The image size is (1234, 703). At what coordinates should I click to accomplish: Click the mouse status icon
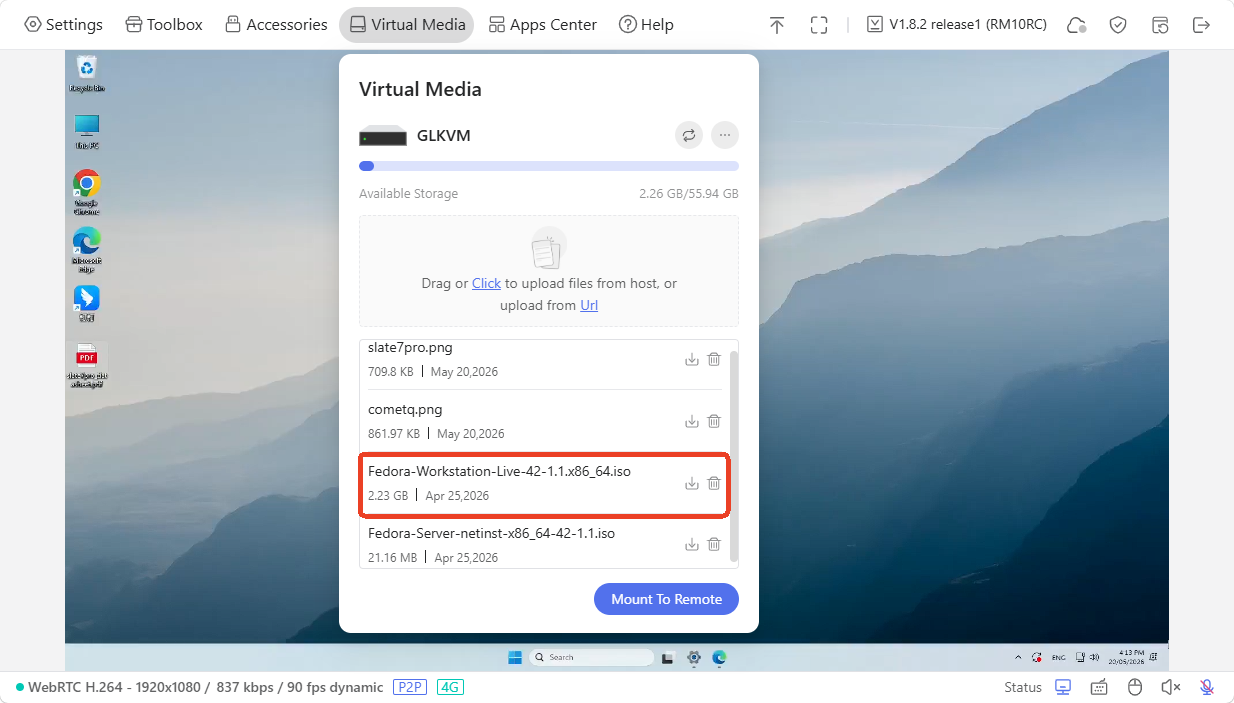point(1135,687)
